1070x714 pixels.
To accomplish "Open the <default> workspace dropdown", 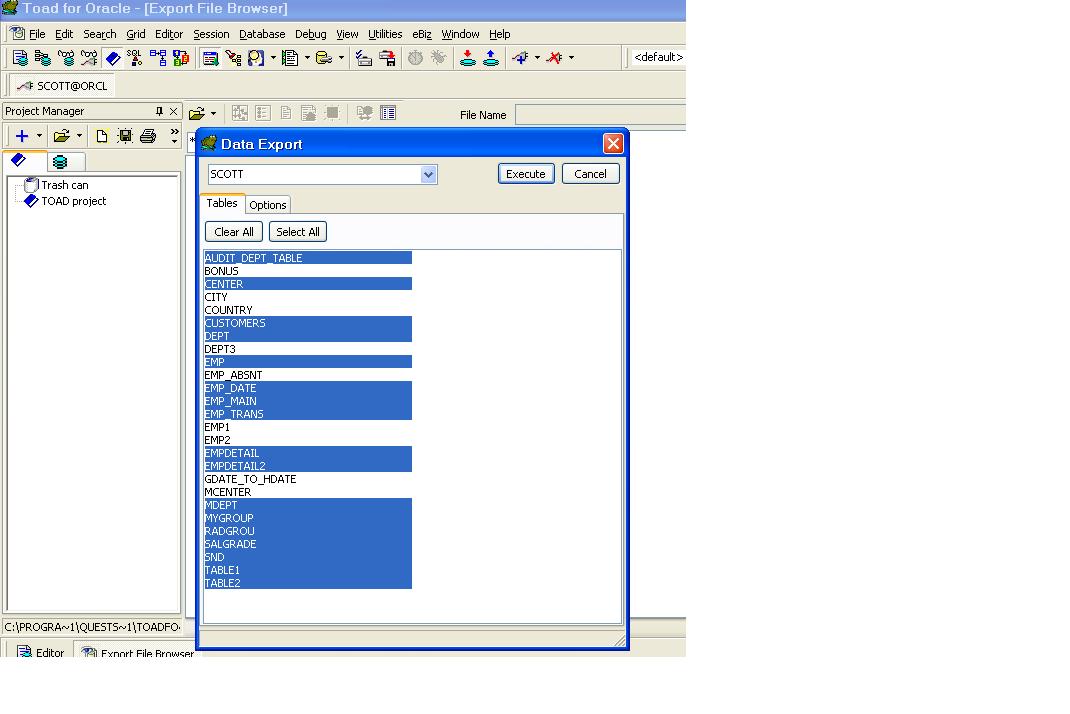I will coord(658,58).
